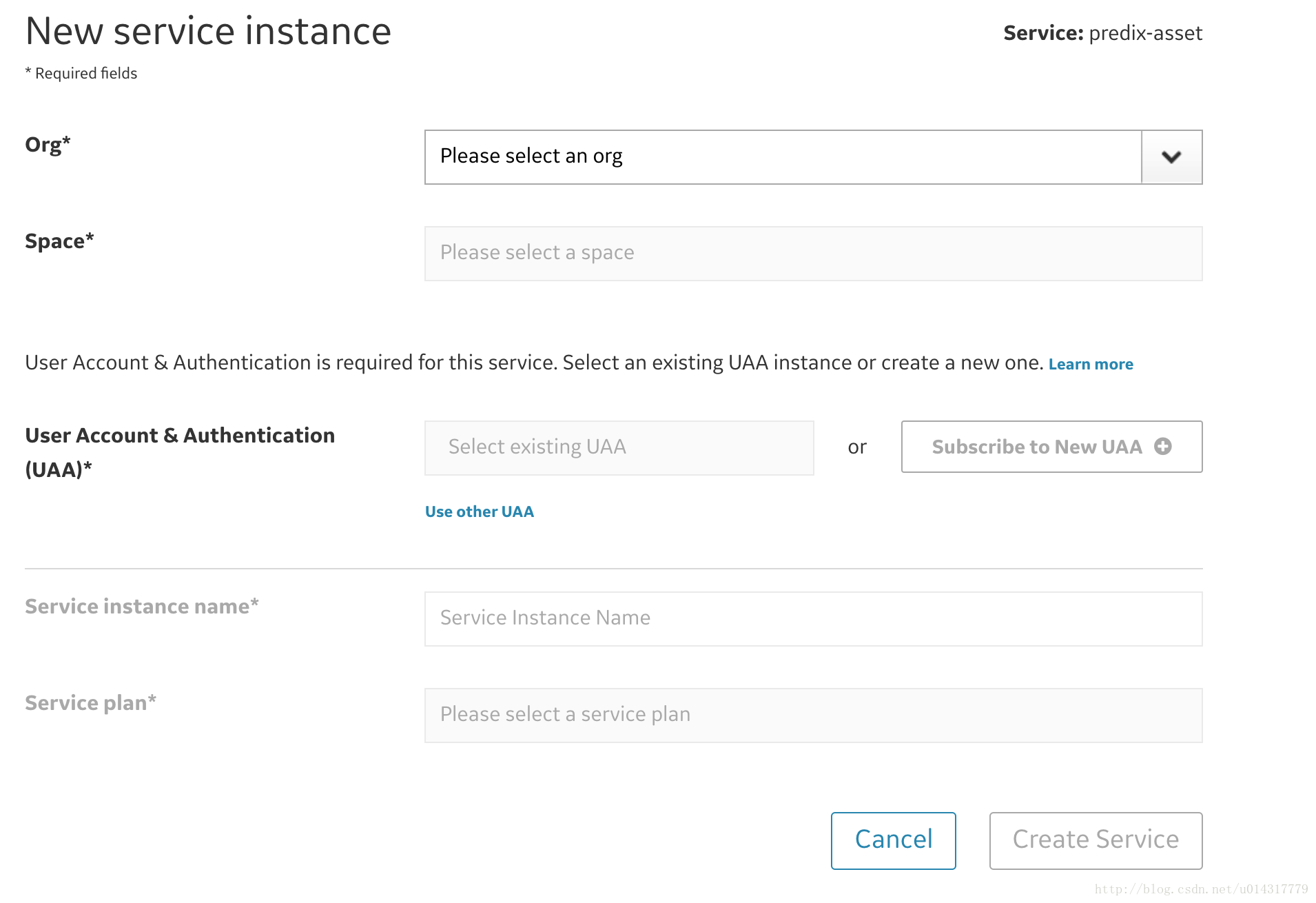Open the 'Select existing UAA' dropdown

pos(619,448)
